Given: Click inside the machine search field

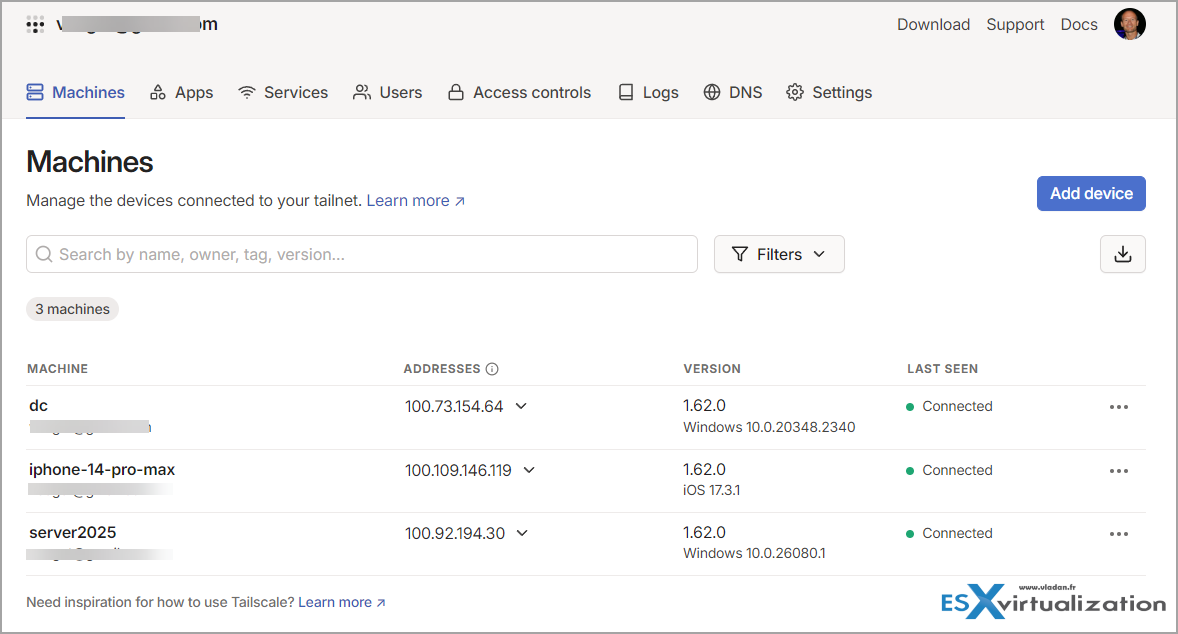Looking at the screenshot, I should click(300, 254).
